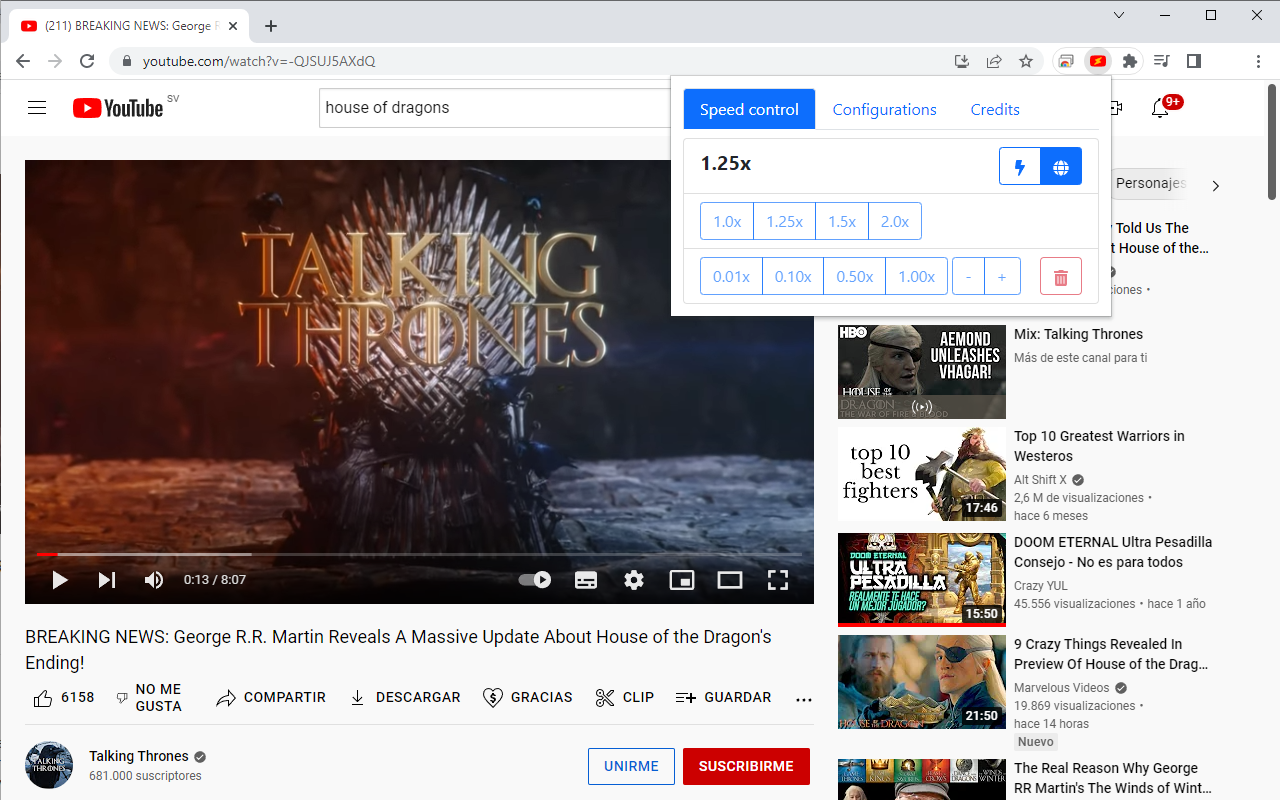The width and height of the screenshot is (1280, 800).
Task: Click the video progress bar
Action: 419,554
